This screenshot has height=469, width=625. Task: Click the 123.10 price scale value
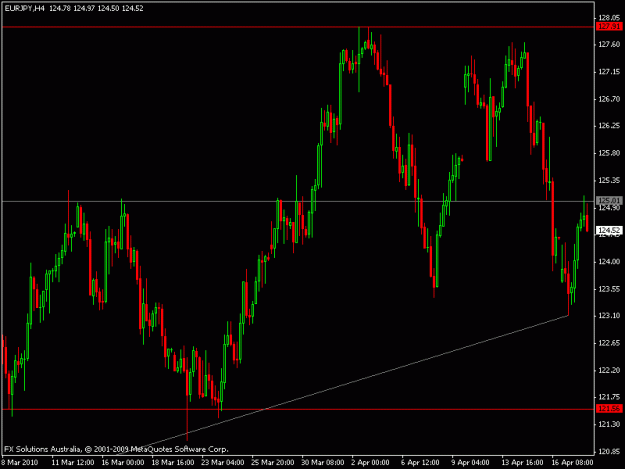609,316
